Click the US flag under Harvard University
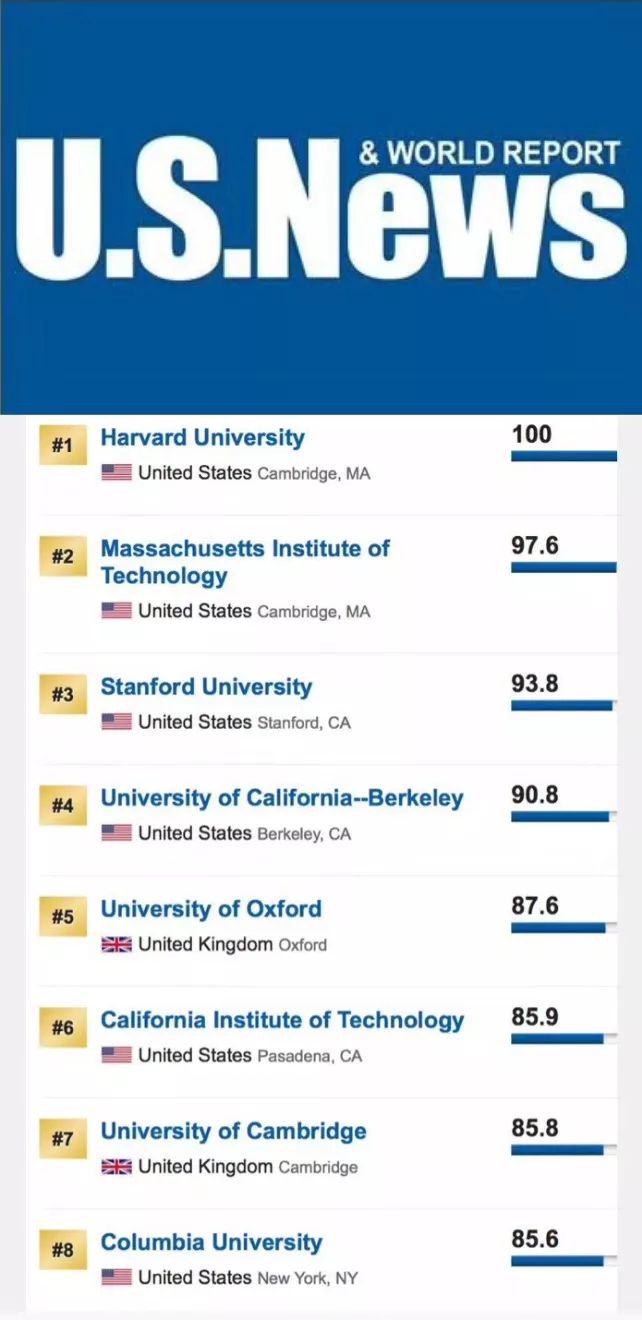Screen dimensions: 642x1320 point(116,473)
